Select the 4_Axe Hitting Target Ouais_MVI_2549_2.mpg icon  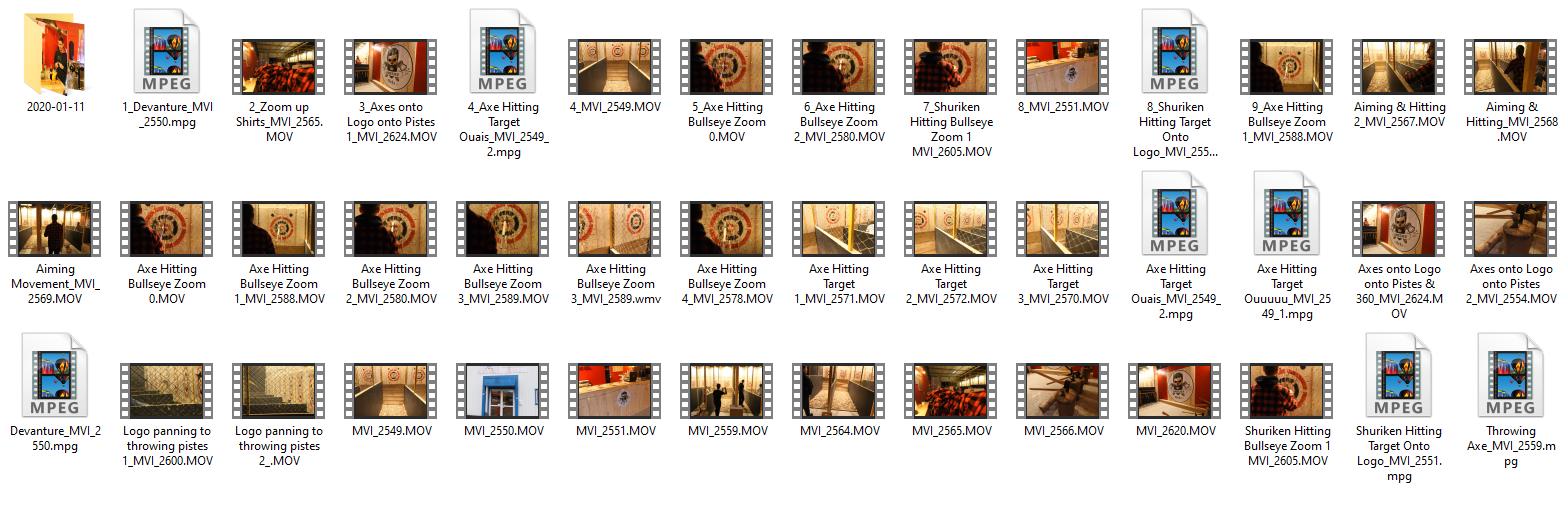click(503, 52)
